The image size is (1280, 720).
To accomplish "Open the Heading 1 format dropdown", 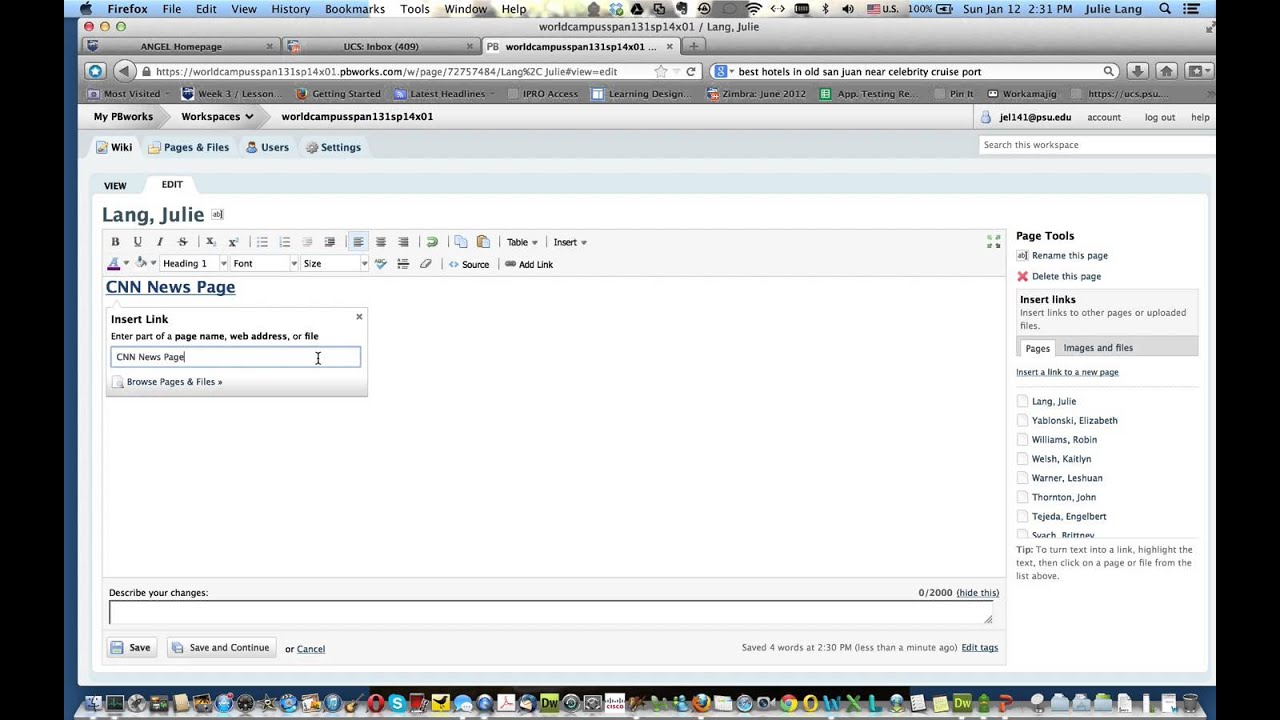I will [194, 264].
